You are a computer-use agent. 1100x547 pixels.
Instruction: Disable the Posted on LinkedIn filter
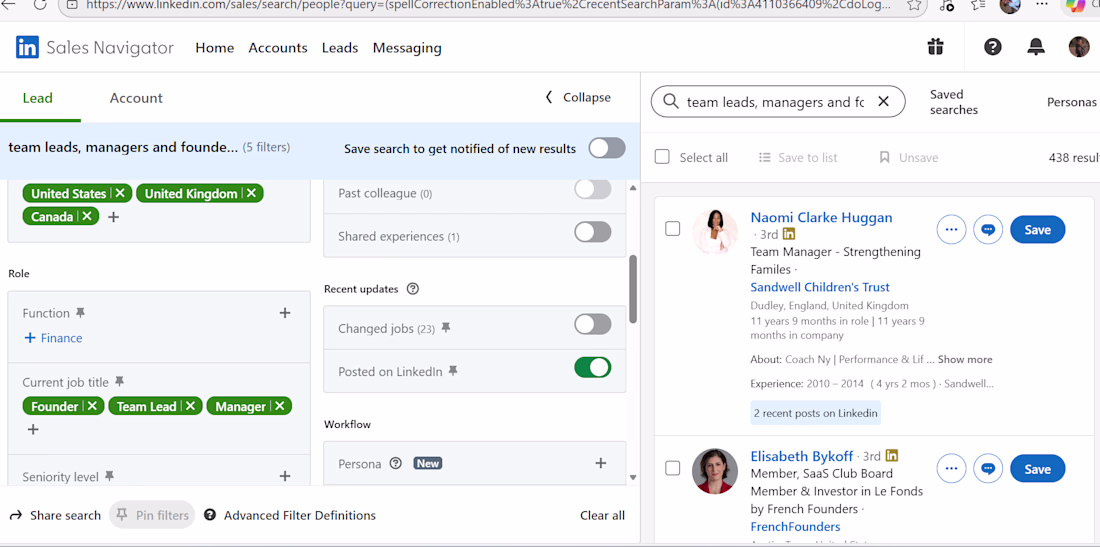point(593,367)
